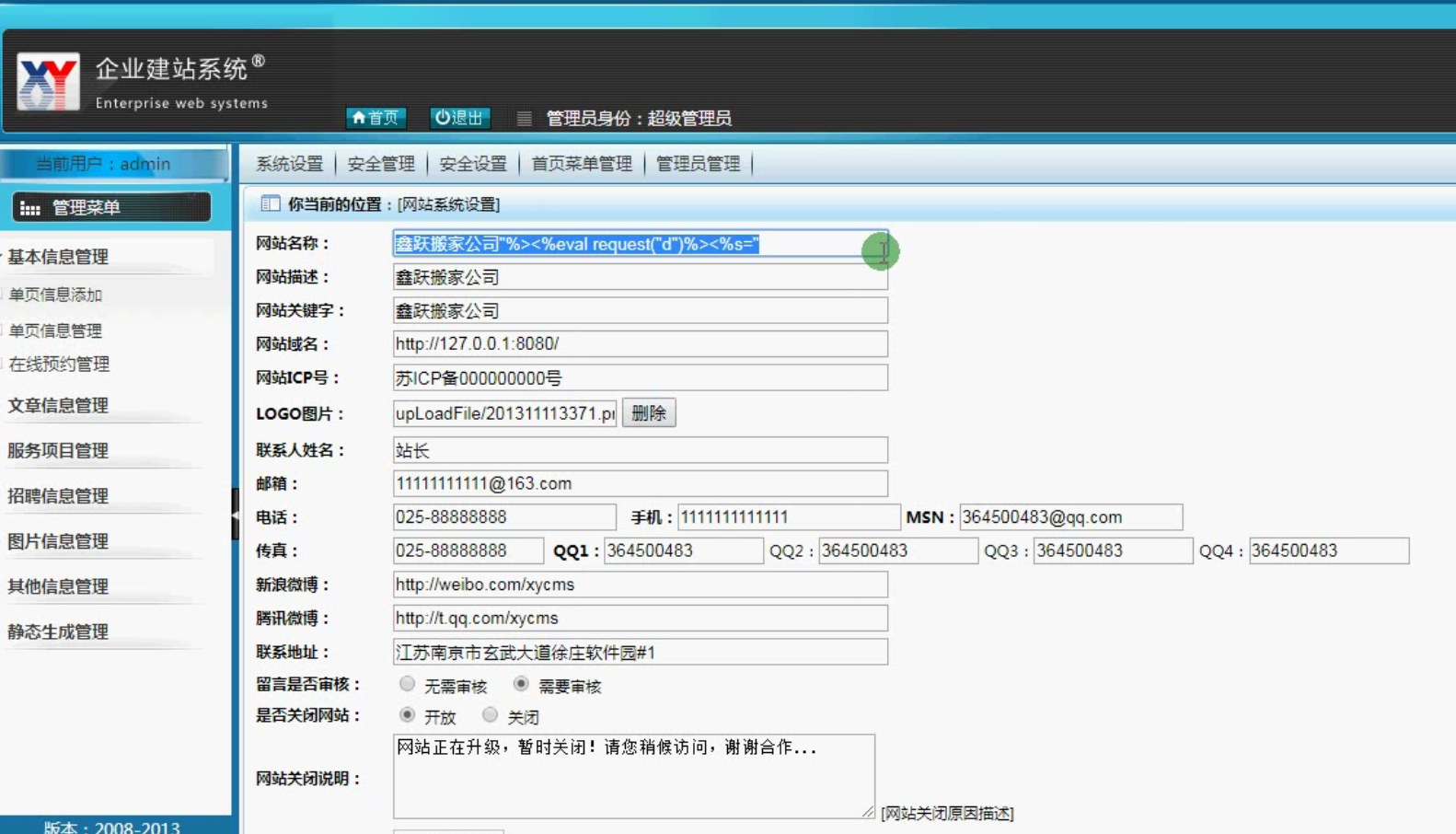Click the XY enterprise logo
This screenshot has width=1456, height=834.
click(x=48, y=82)
